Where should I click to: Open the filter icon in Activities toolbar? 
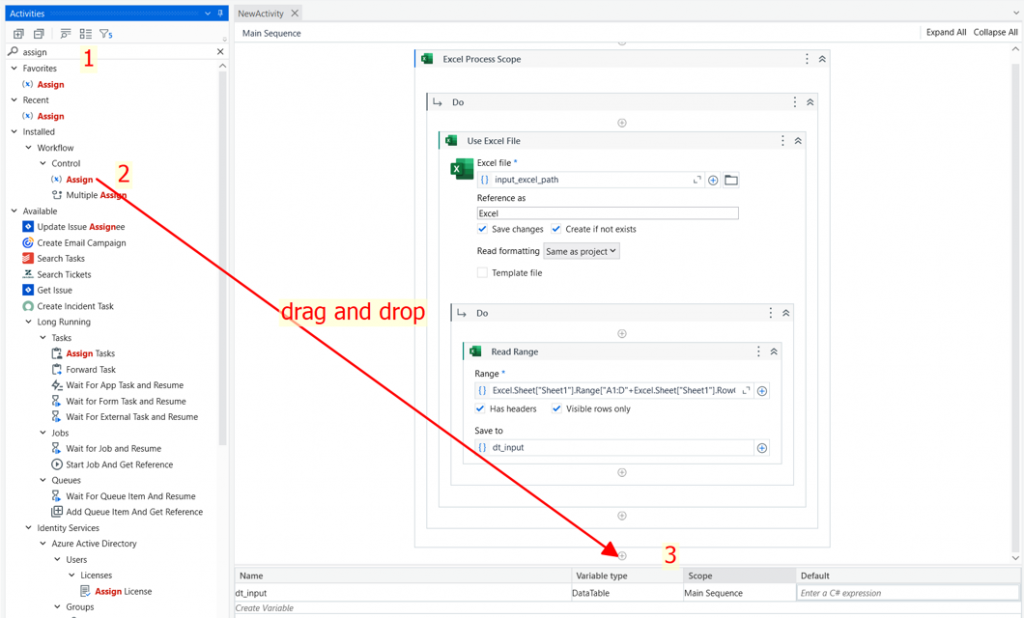(105, 34)
